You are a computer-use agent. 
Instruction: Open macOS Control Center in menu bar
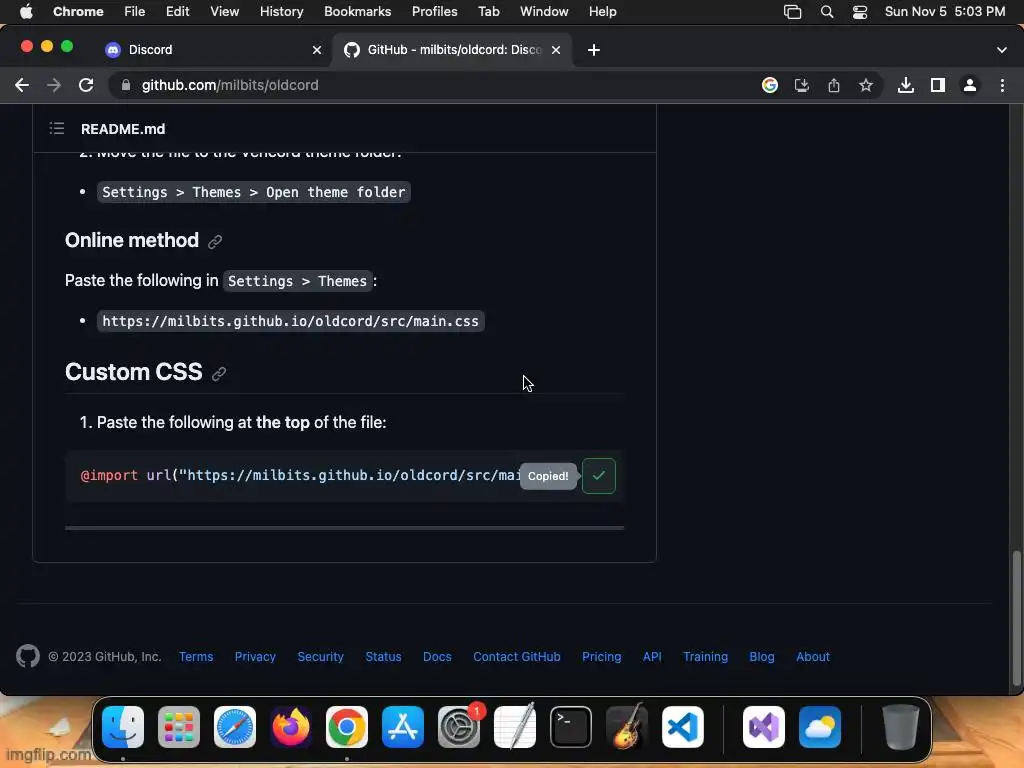(859, 11)
